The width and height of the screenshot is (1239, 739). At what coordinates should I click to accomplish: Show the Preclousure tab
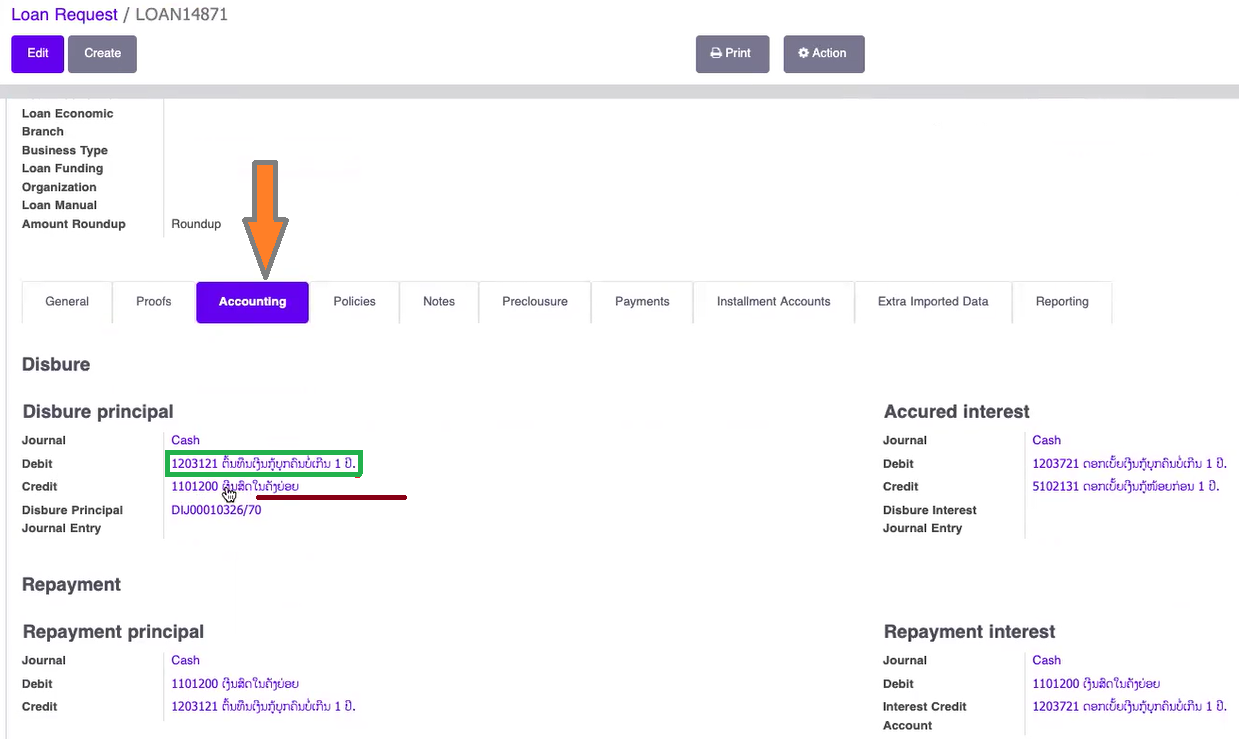point(535,302)
